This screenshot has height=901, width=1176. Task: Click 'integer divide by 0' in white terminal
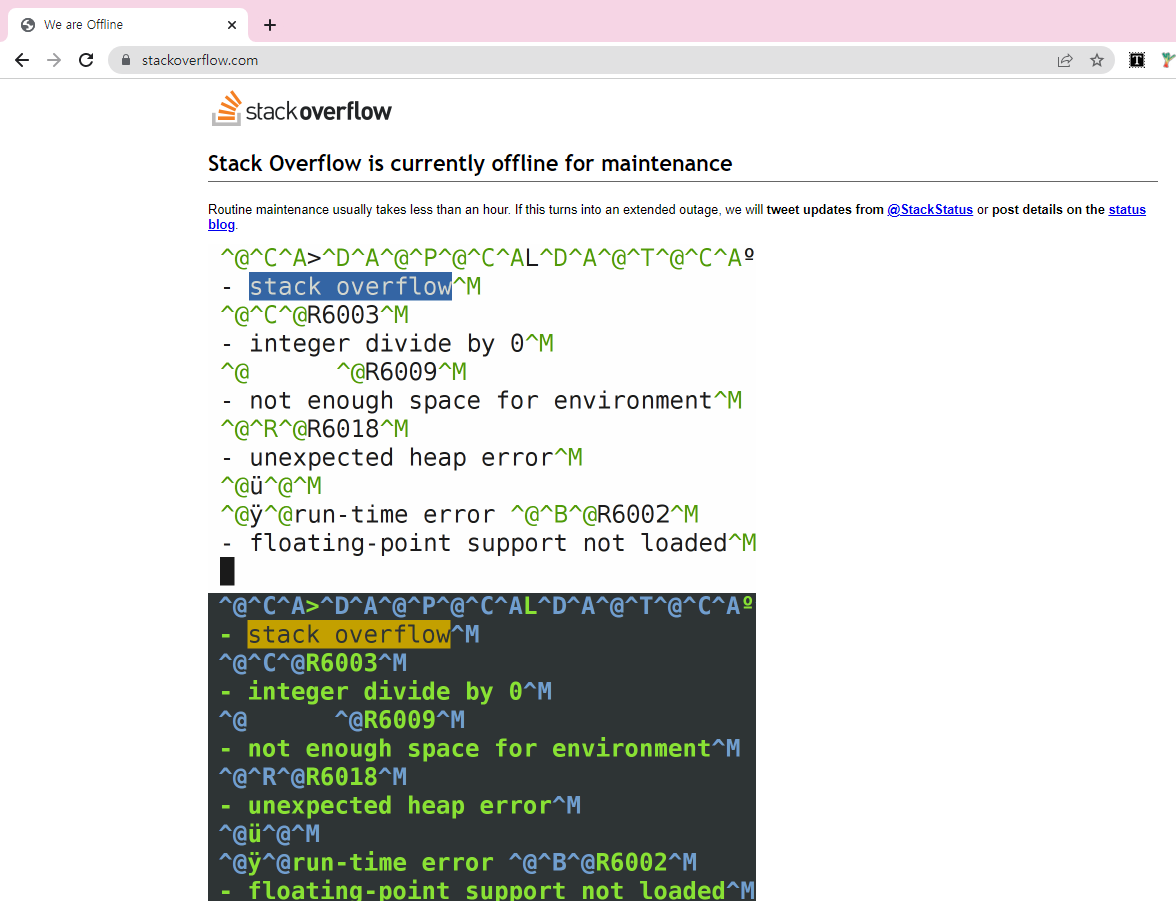[x=387, y=344]
